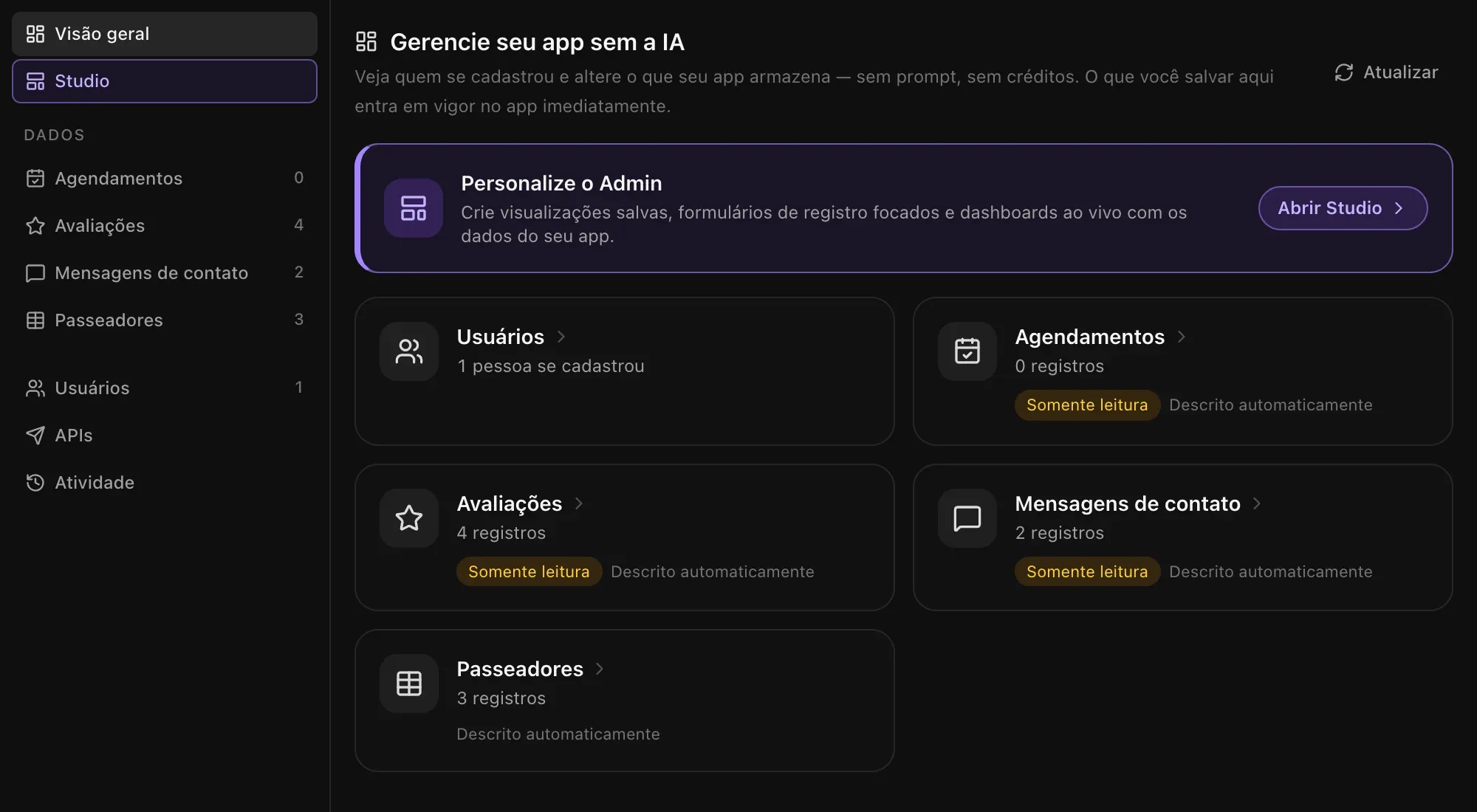The height and width of the screenshot is (812, 1477).
Task: Open the Avaliações card title link
Action: (x=510, y=503)
